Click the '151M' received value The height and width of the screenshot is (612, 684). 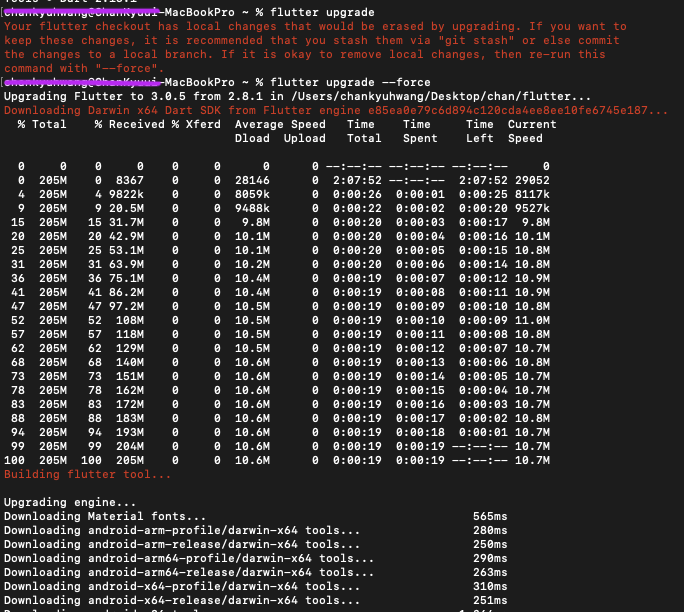click(x=130, y=376)
